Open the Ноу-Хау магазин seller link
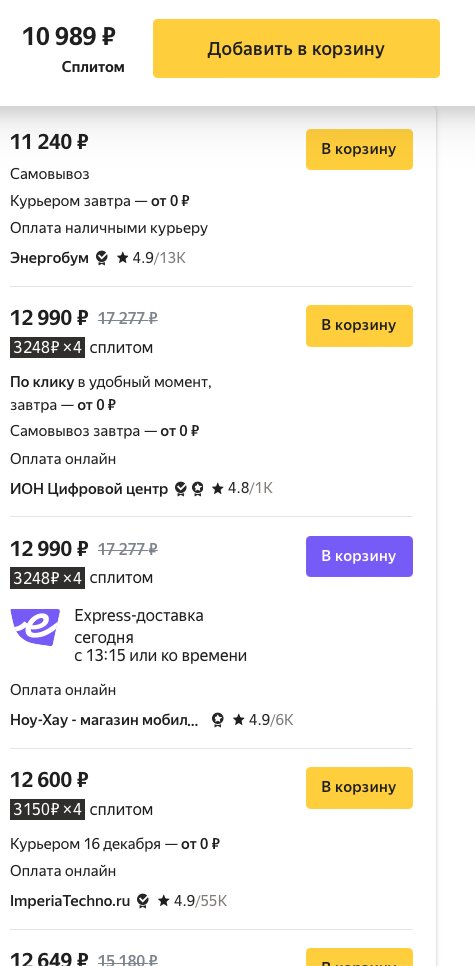475x966 pixels. (x=104, y=720)
